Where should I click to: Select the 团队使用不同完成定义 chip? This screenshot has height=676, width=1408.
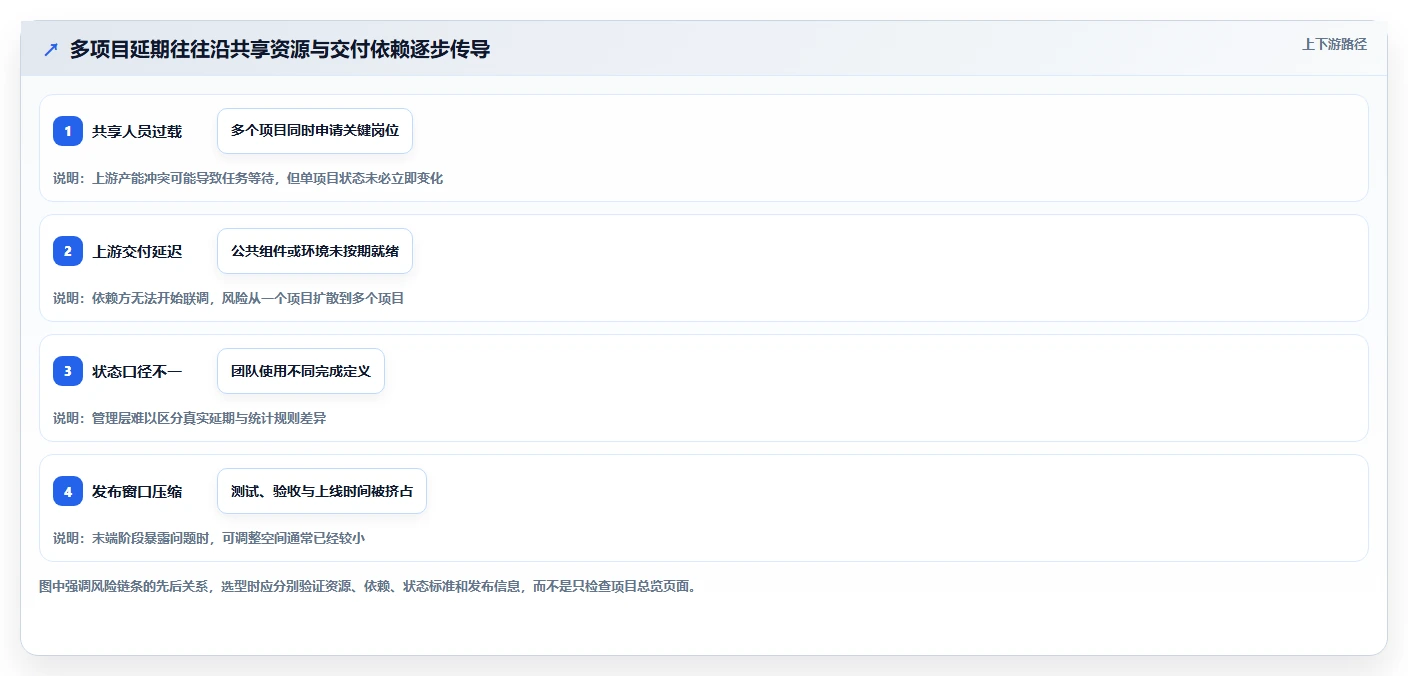[x=301, y=371]
